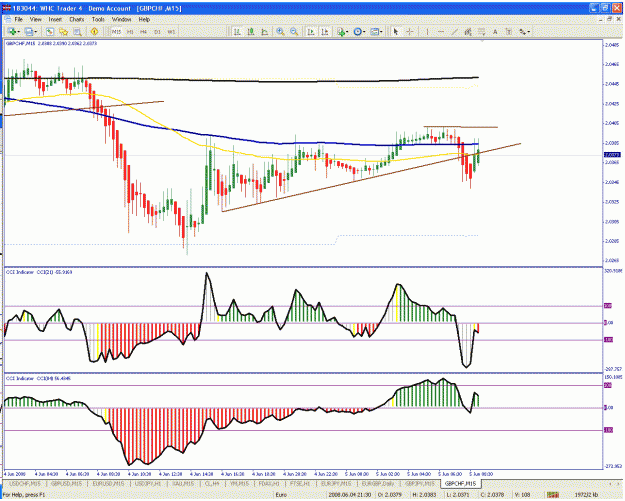Expand the Profiles dropdown arrow
The height and width of the screenshot is (501, 625).
click(36, 31)
